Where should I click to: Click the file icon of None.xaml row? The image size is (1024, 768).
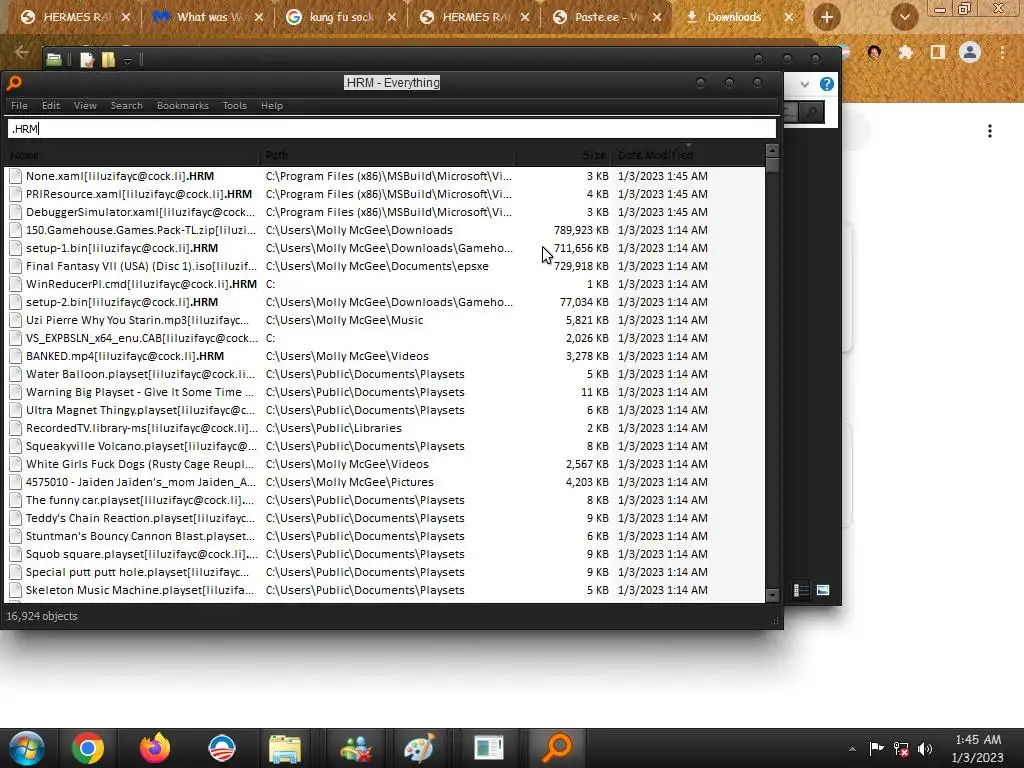(x=15, y=176)
